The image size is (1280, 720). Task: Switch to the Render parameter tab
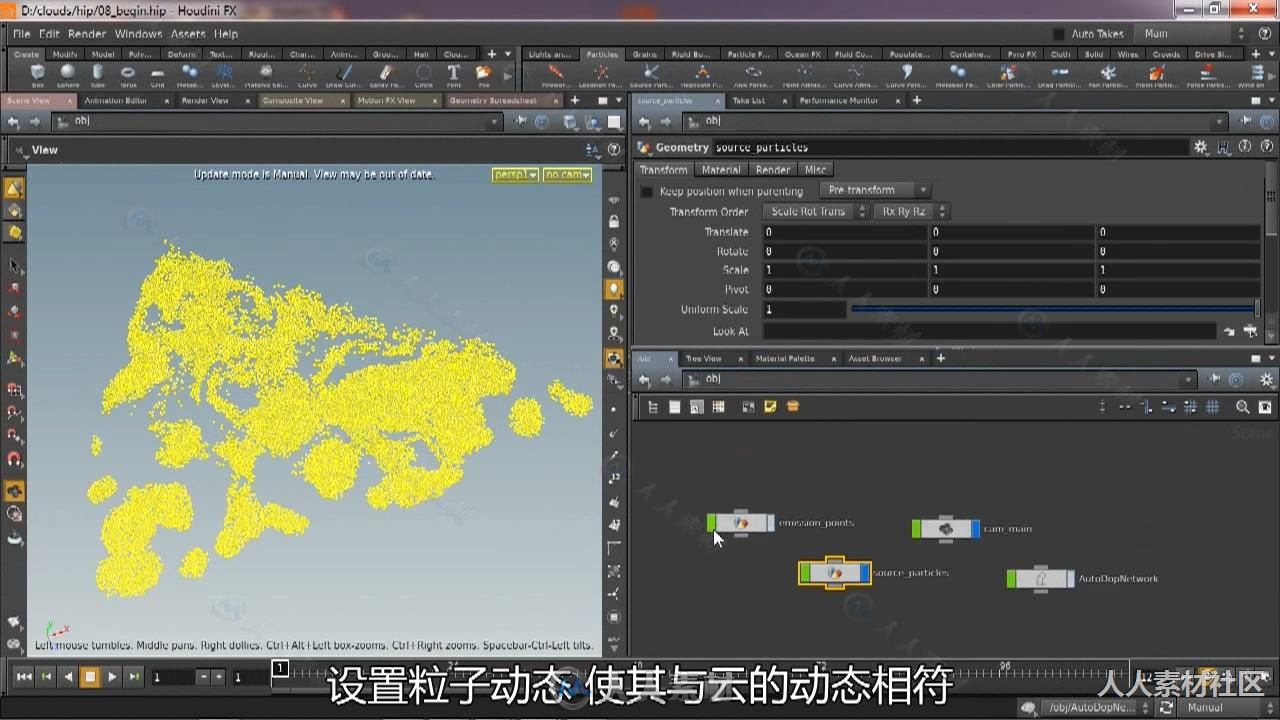[x=773, y=170]
